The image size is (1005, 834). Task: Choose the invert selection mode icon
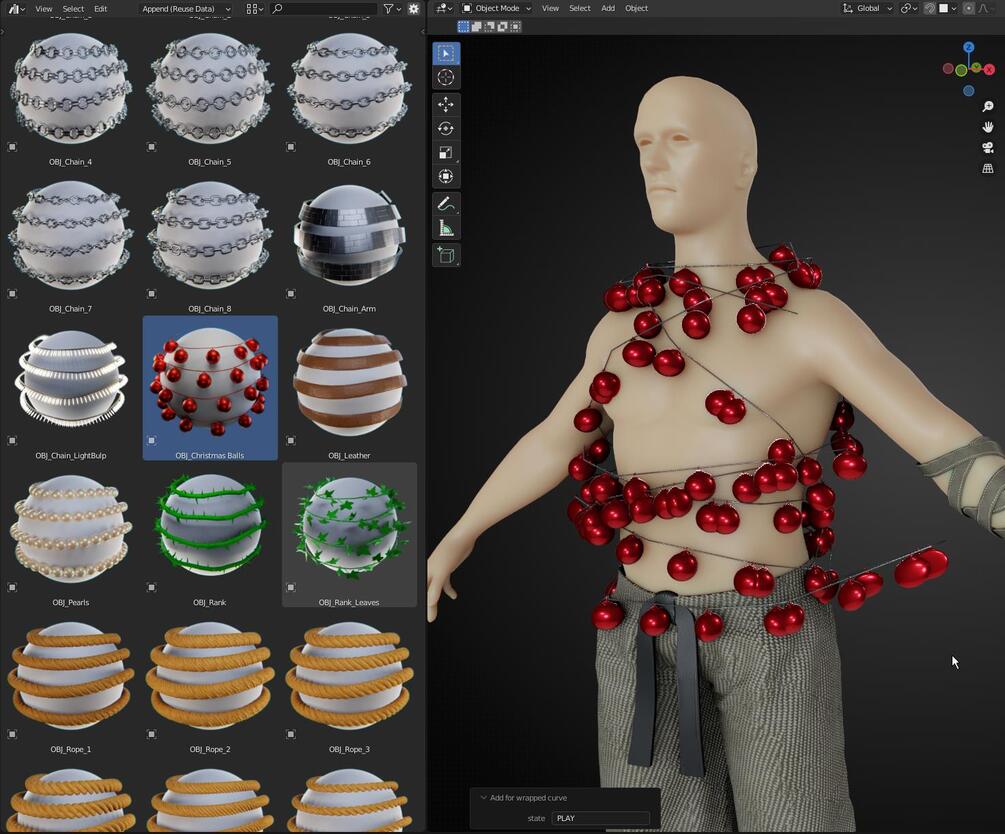tap(502, 26)
